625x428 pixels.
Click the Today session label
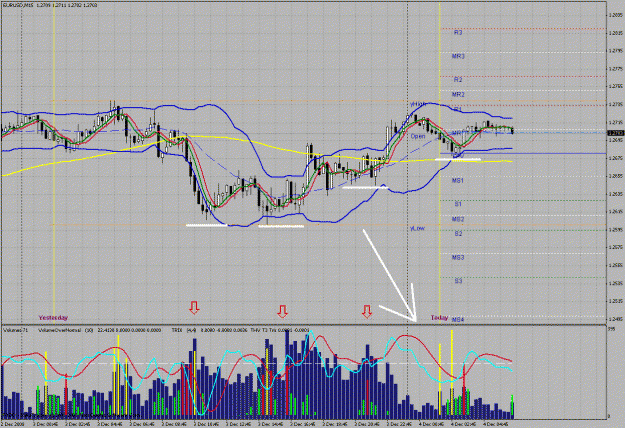[x=439, y=318]
